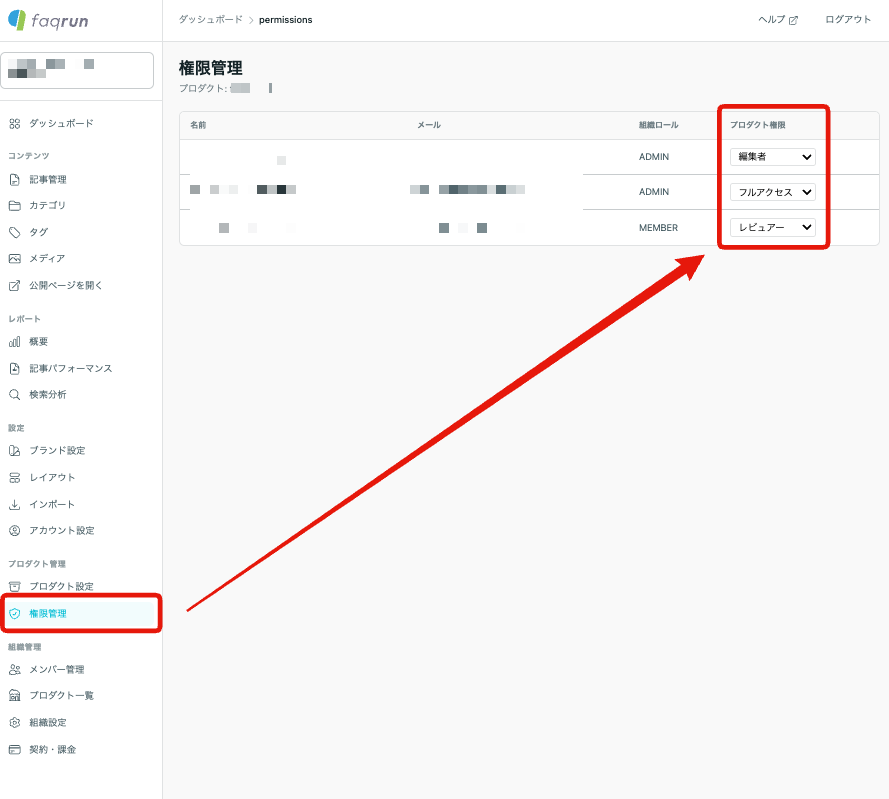Click the プロダクト一覧 store icon
889x799 pixels.
pos(15,695)
